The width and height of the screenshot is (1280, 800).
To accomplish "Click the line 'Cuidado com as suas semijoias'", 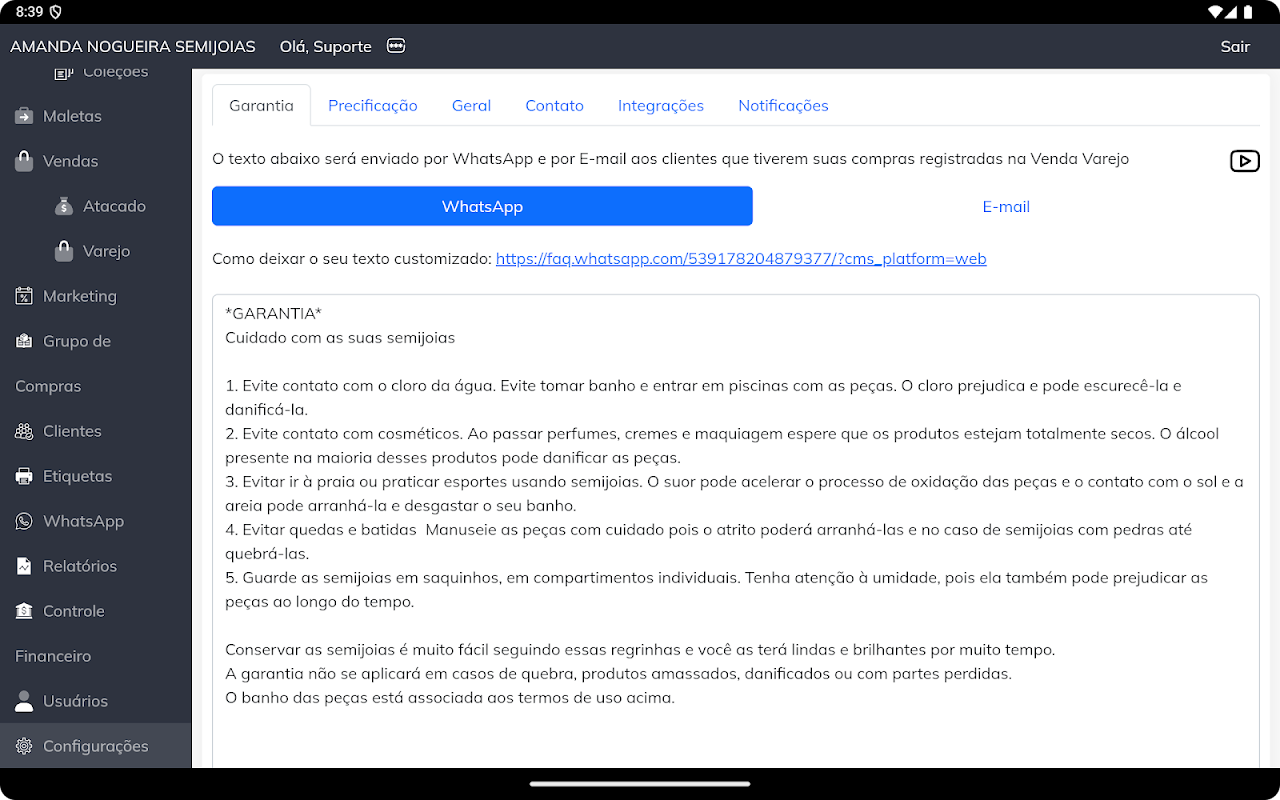I will (x=340, y=338).
